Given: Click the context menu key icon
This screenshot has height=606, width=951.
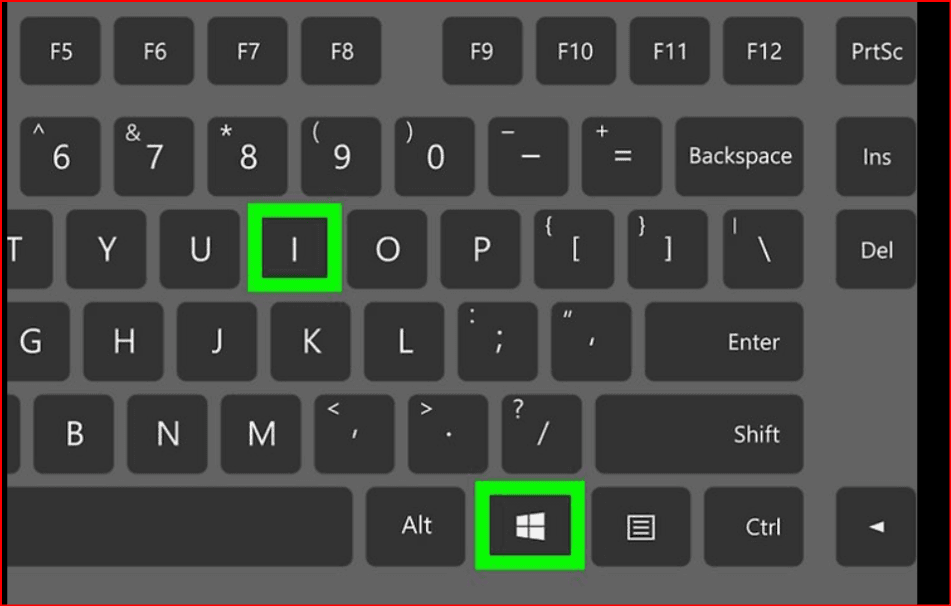Looking at the screenshot, I should pos(640,527).
